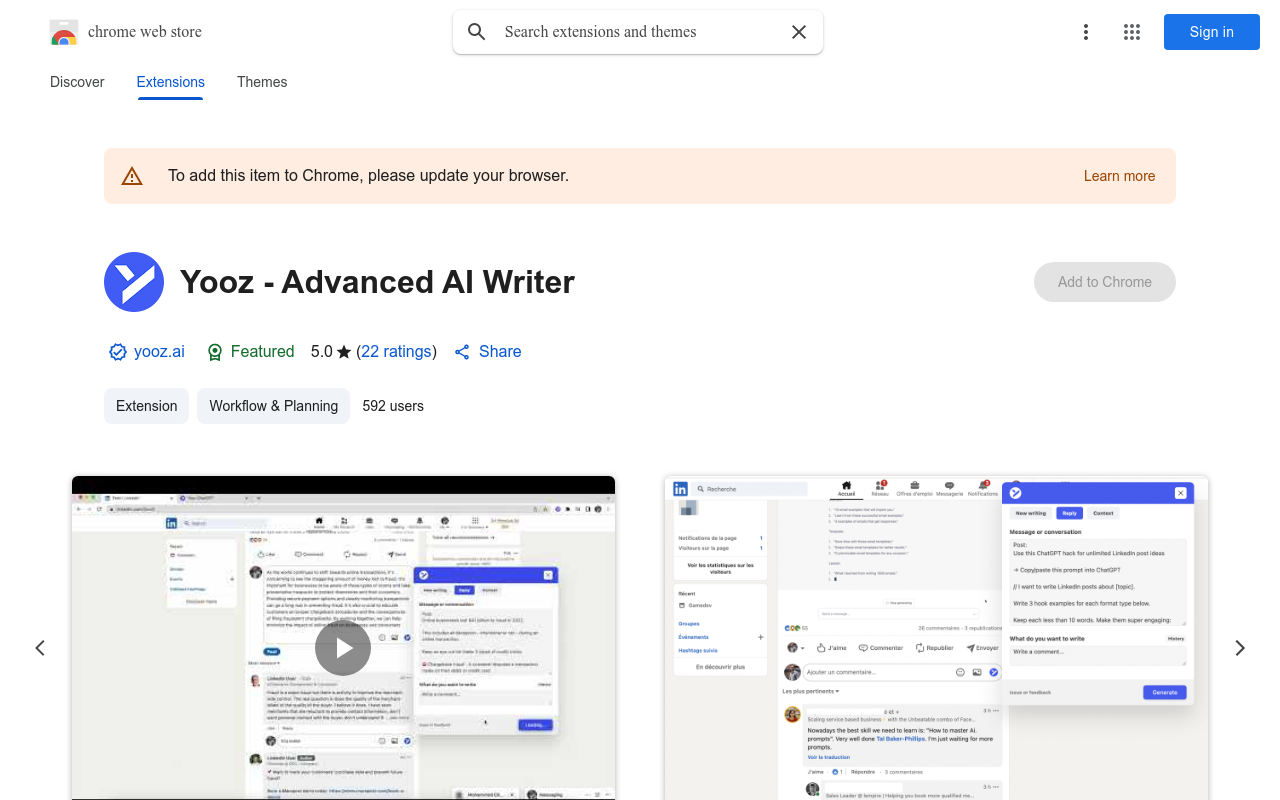Select the Extensions tab
Screen dimensions: 1280x800
(x=170, y=82)
